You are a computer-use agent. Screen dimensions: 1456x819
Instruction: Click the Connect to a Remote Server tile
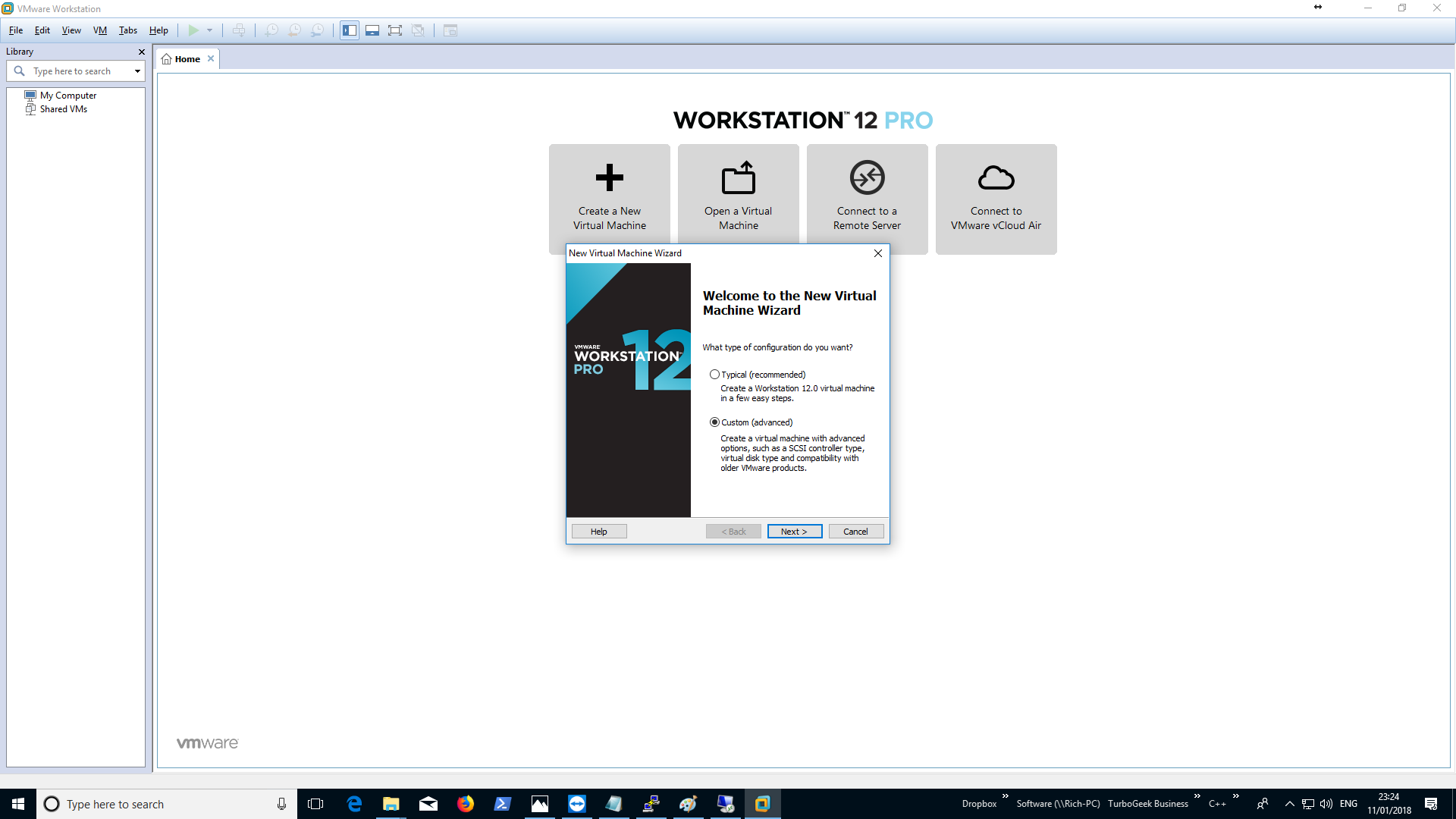click(868, 199)
